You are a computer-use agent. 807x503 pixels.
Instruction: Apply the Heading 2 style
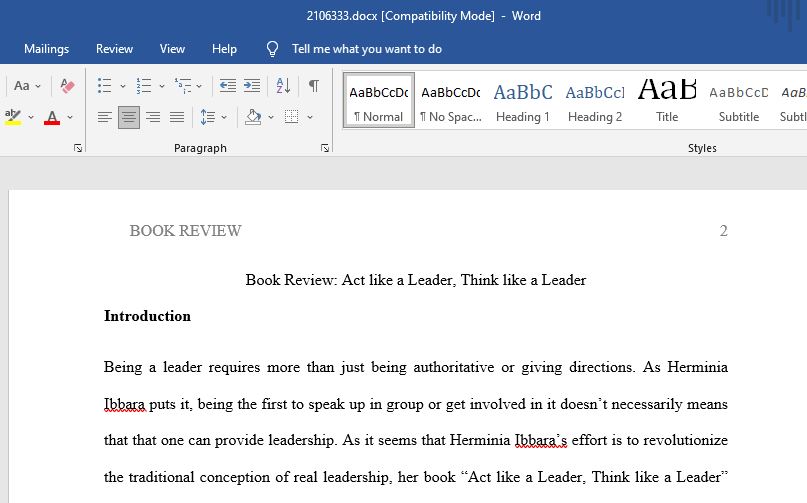click(x=595, y=100)
